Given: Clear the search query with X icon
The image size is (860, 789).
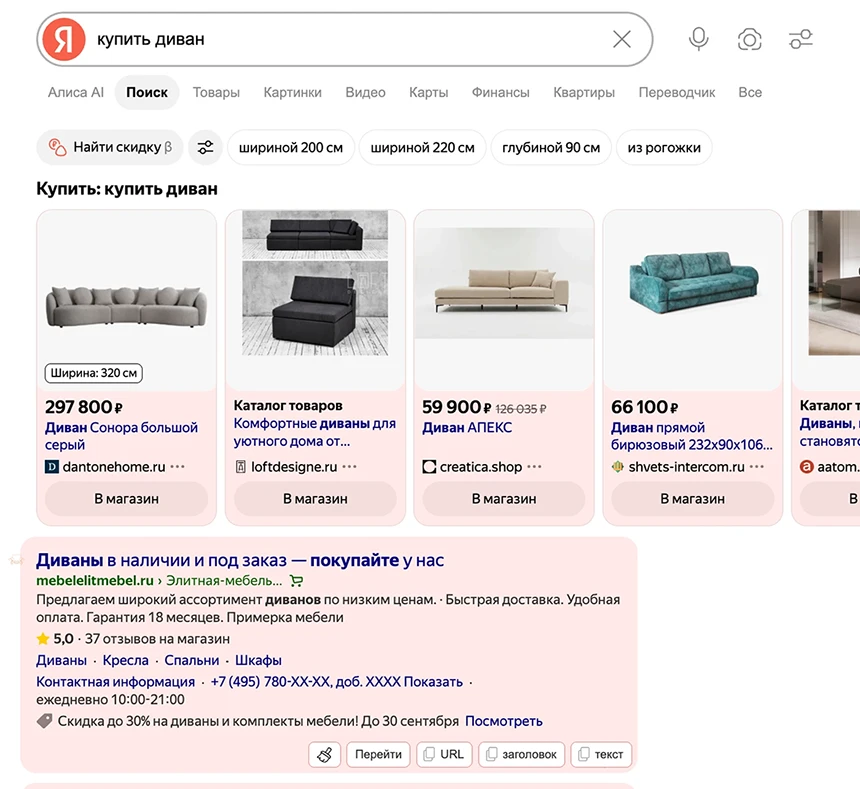Looking at the screenshot, I should tap(622, 39).
